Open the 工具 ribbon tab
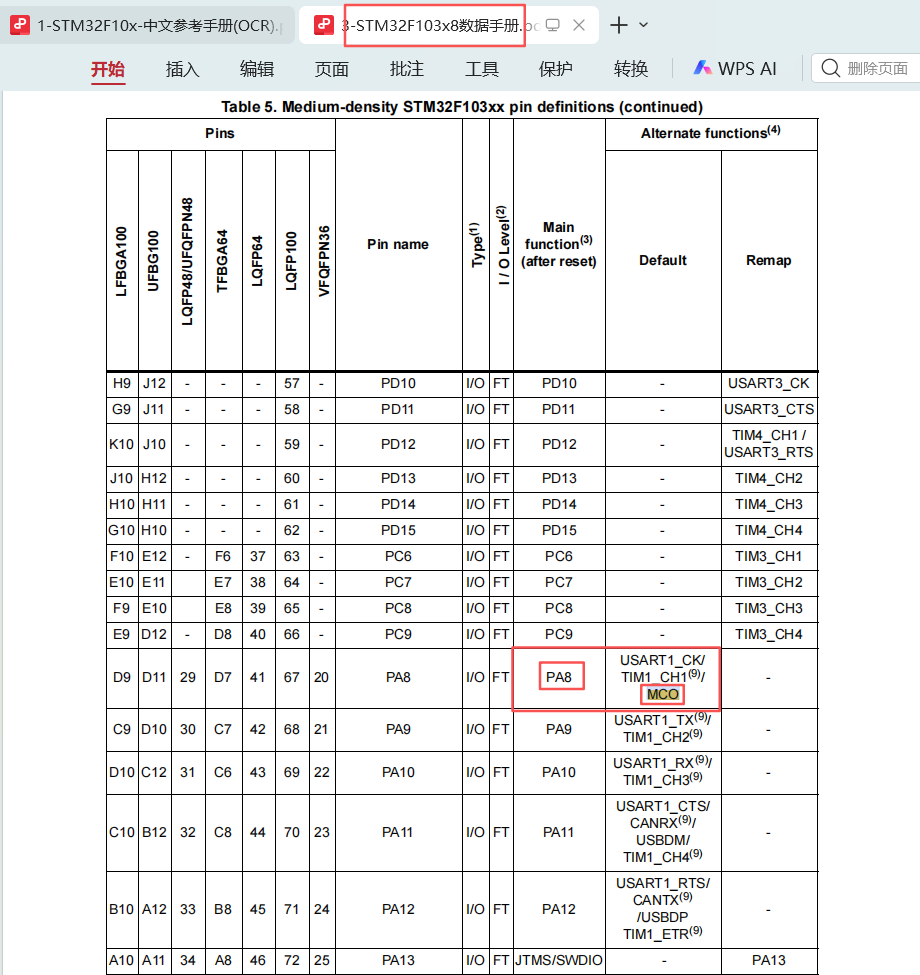The width and height of the screenshot is (920, 975). tap(482, 69)
